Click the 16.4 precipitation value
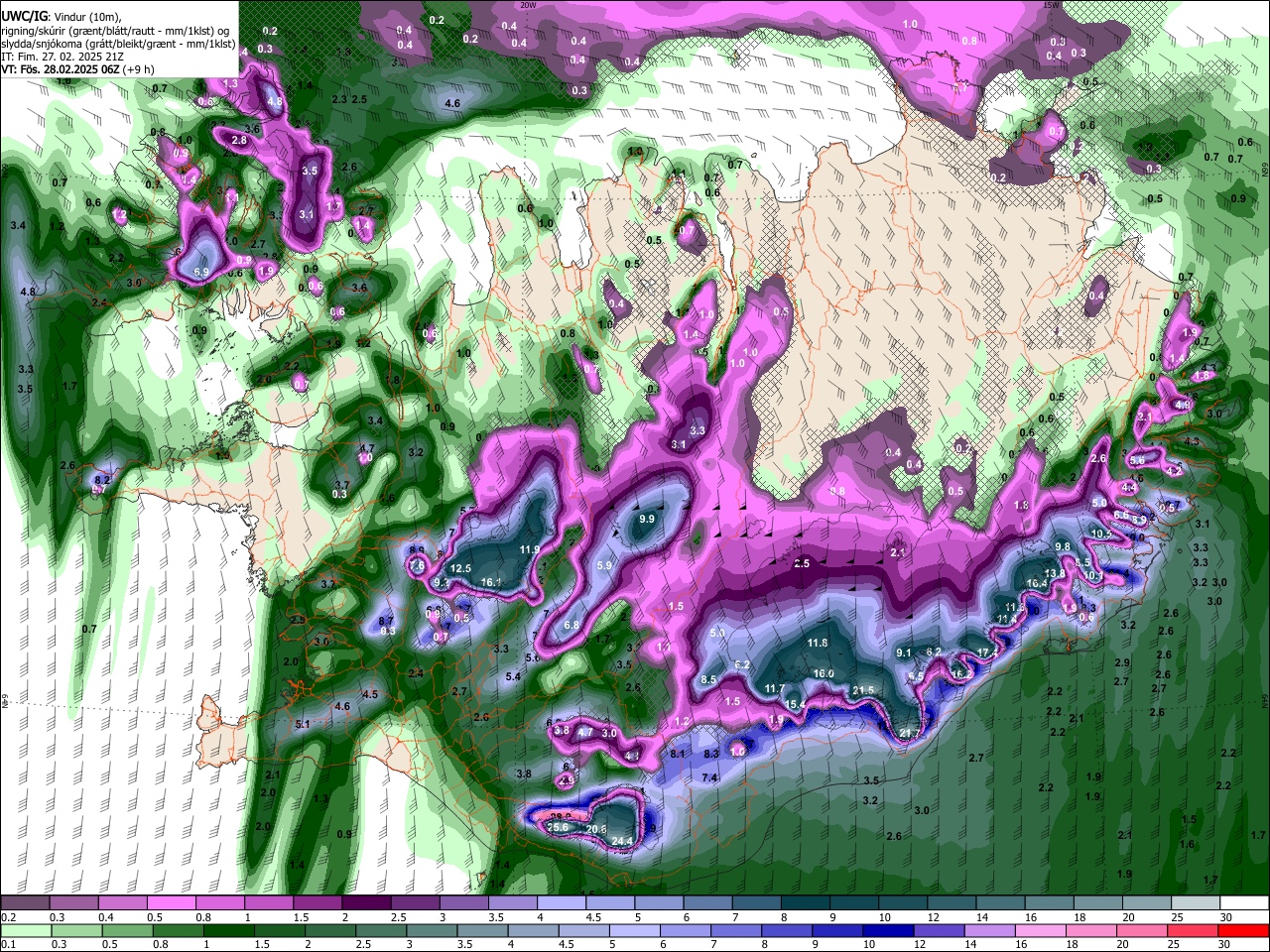Viewport: 1270px width, 952px height. pyautogui.click(x=1037, y=585)
